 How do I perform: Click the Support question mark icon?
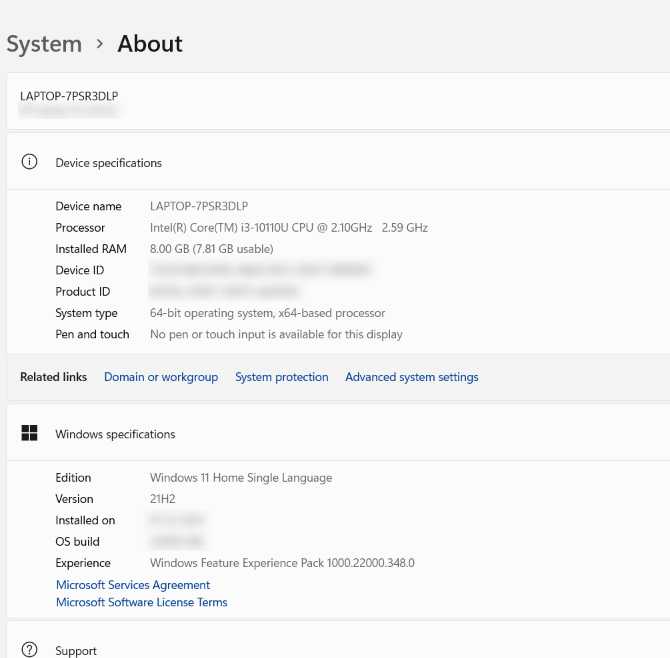pos(29,649)
